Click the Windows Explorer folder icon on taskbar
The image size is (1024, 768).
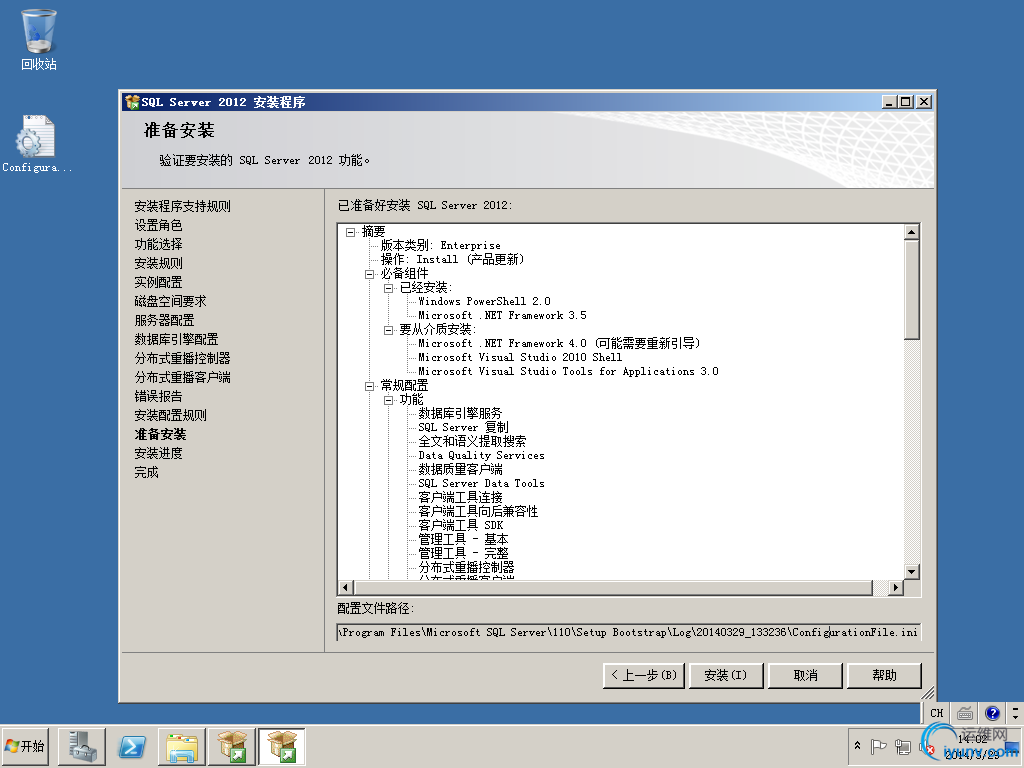click(181, 746)
